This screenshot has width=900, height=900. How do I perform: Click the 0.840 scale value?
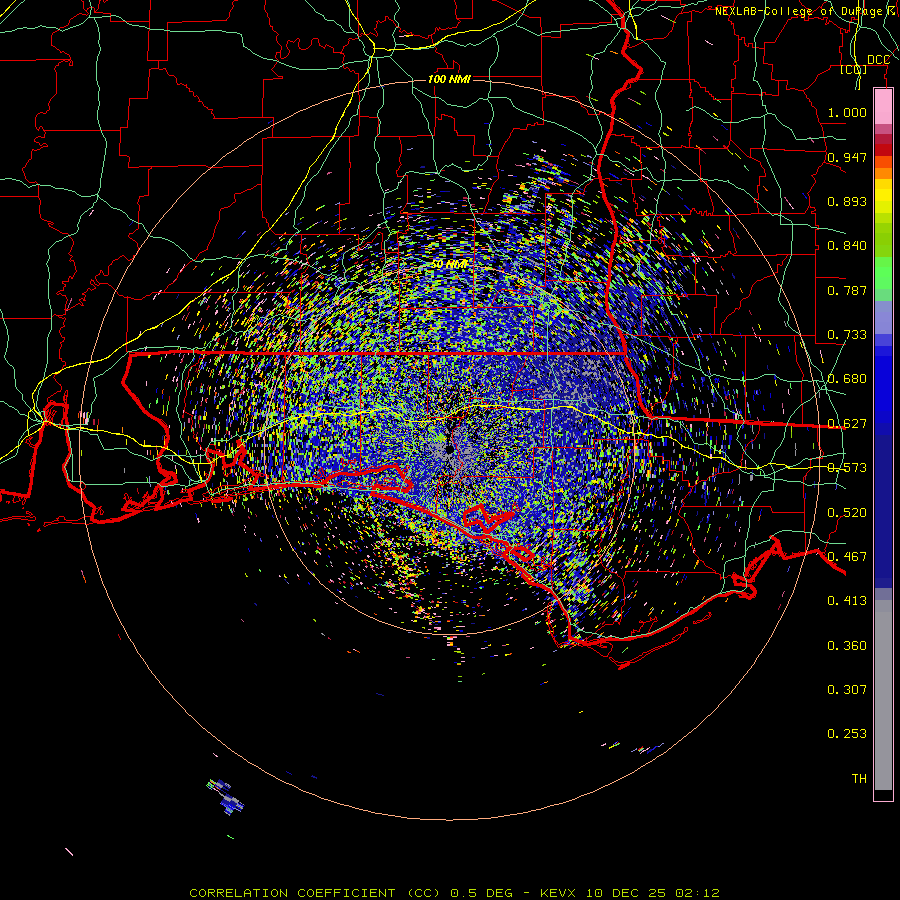tap(847, 246)
